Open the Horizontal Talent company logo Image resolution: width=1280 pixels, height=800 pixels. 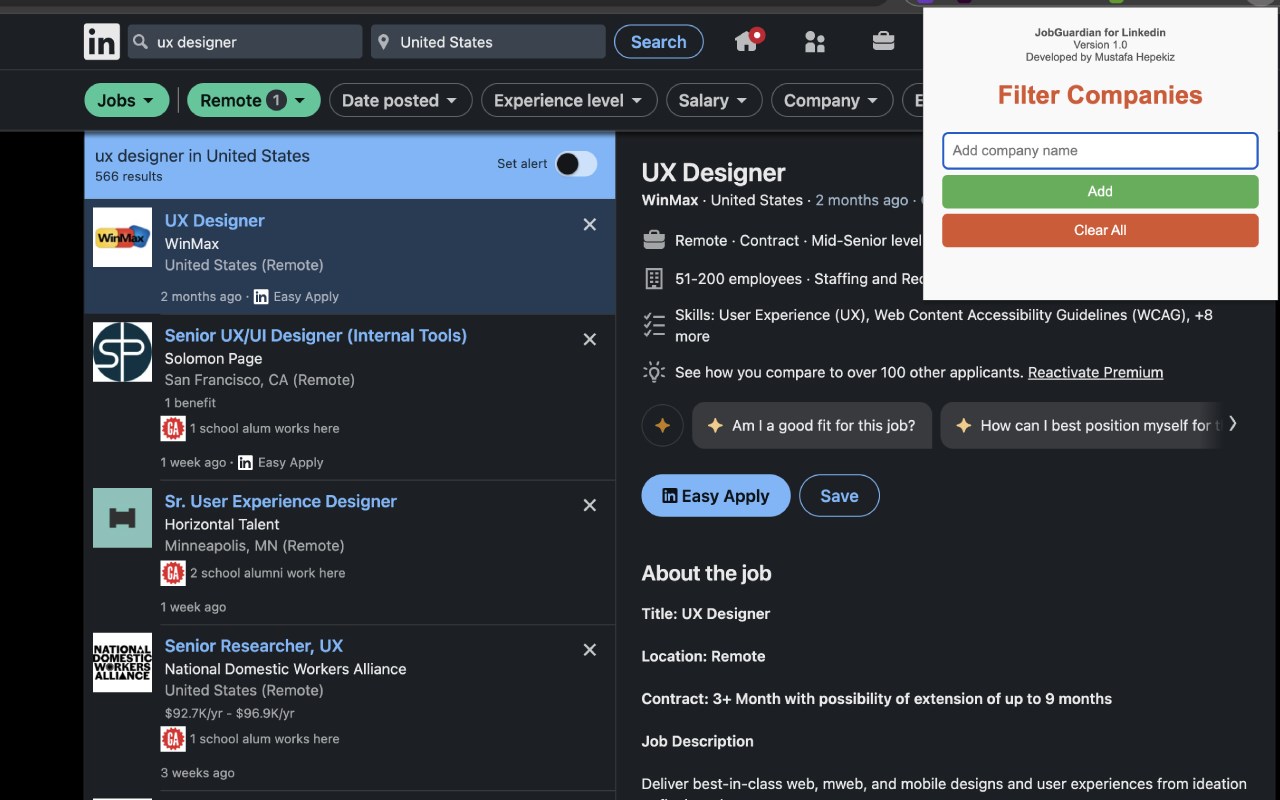pyautogui.click(x=122, y=518)
